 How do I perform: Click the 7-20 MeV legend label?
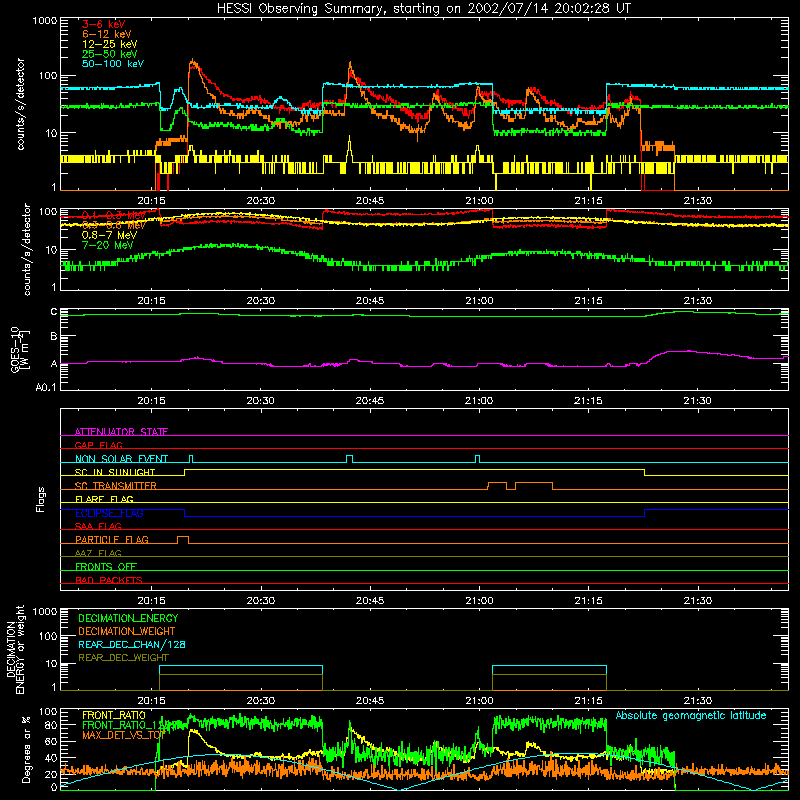tap(107, 245)
